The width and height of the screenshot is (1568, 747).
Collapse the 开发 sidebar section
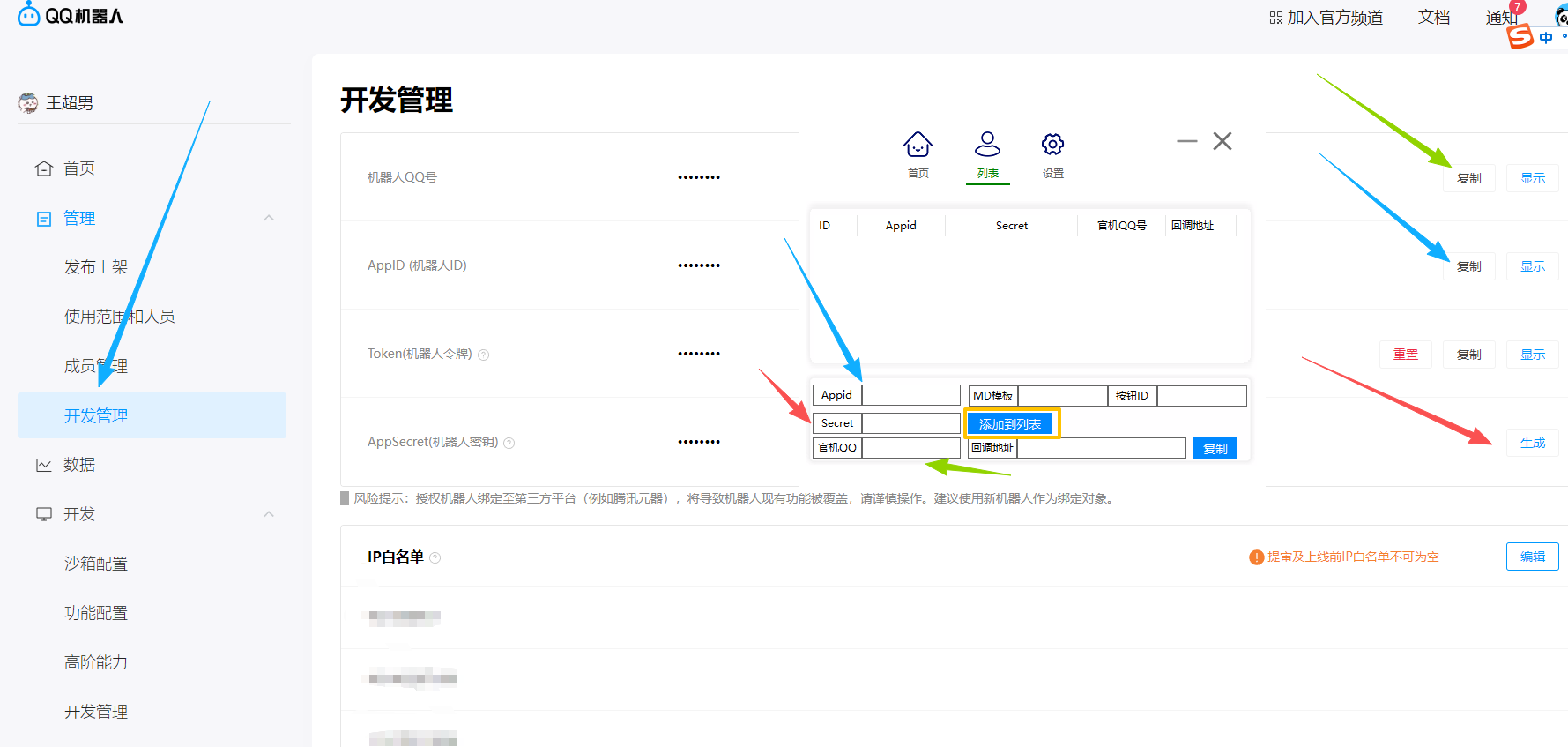click(269, 514)
